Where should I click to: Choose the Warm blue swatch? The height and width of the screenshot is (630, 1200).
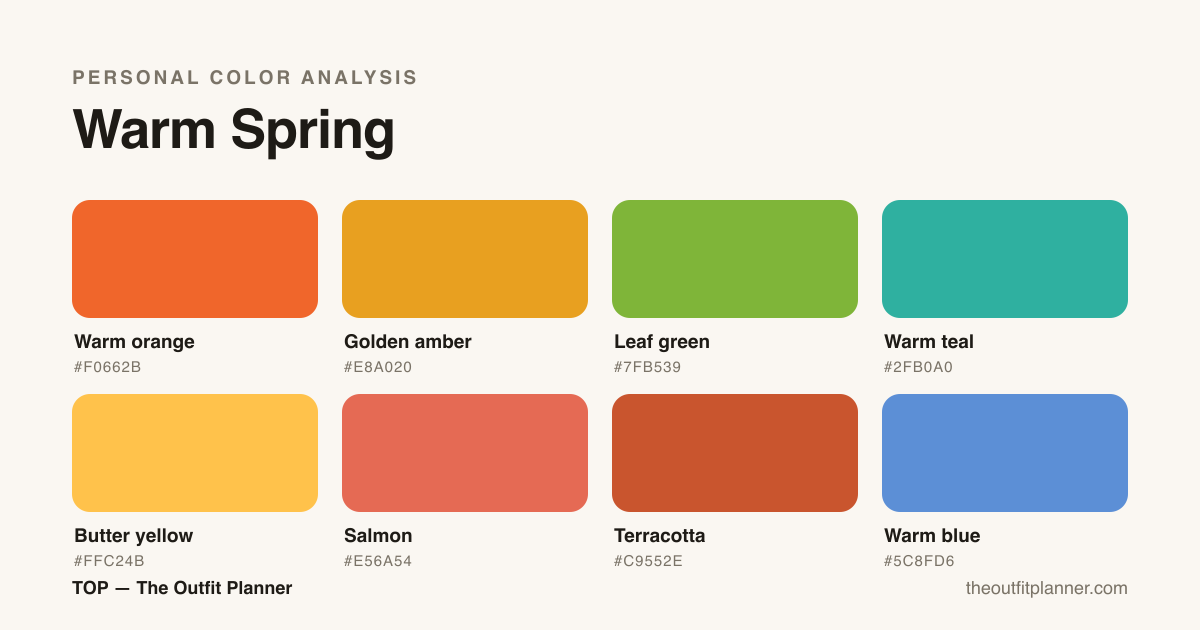(x=1005, y=453)
